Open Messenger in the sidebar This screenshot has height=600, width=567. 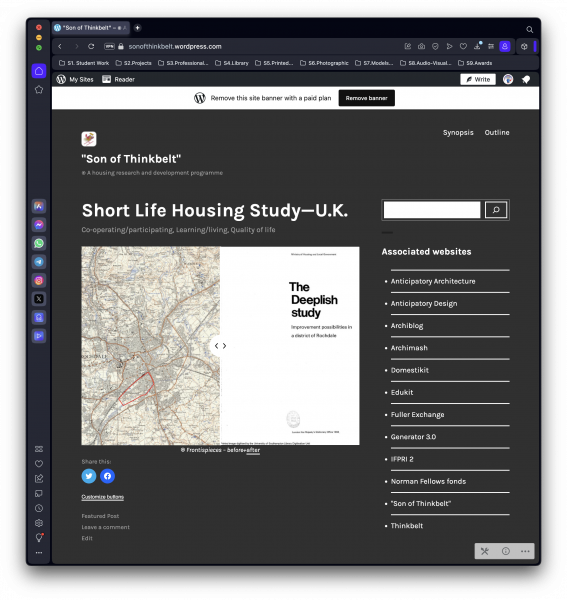click(39, 225)
